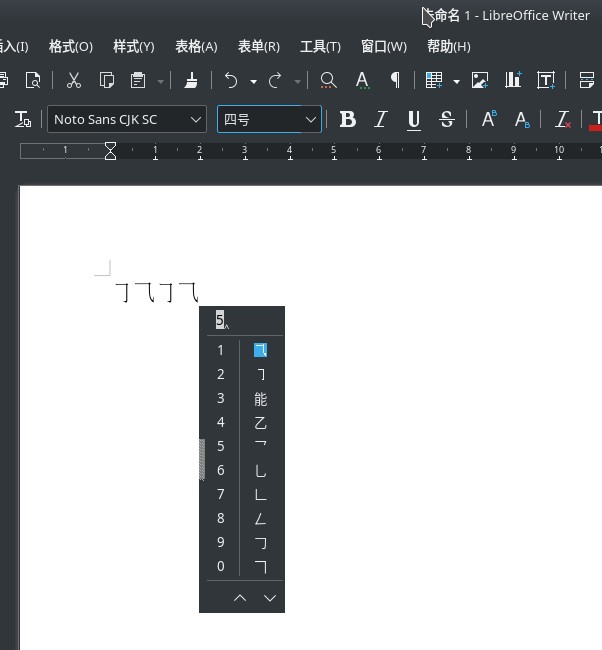
Task: Open the Redo history dropdown arrow
Action: (297, 82)
